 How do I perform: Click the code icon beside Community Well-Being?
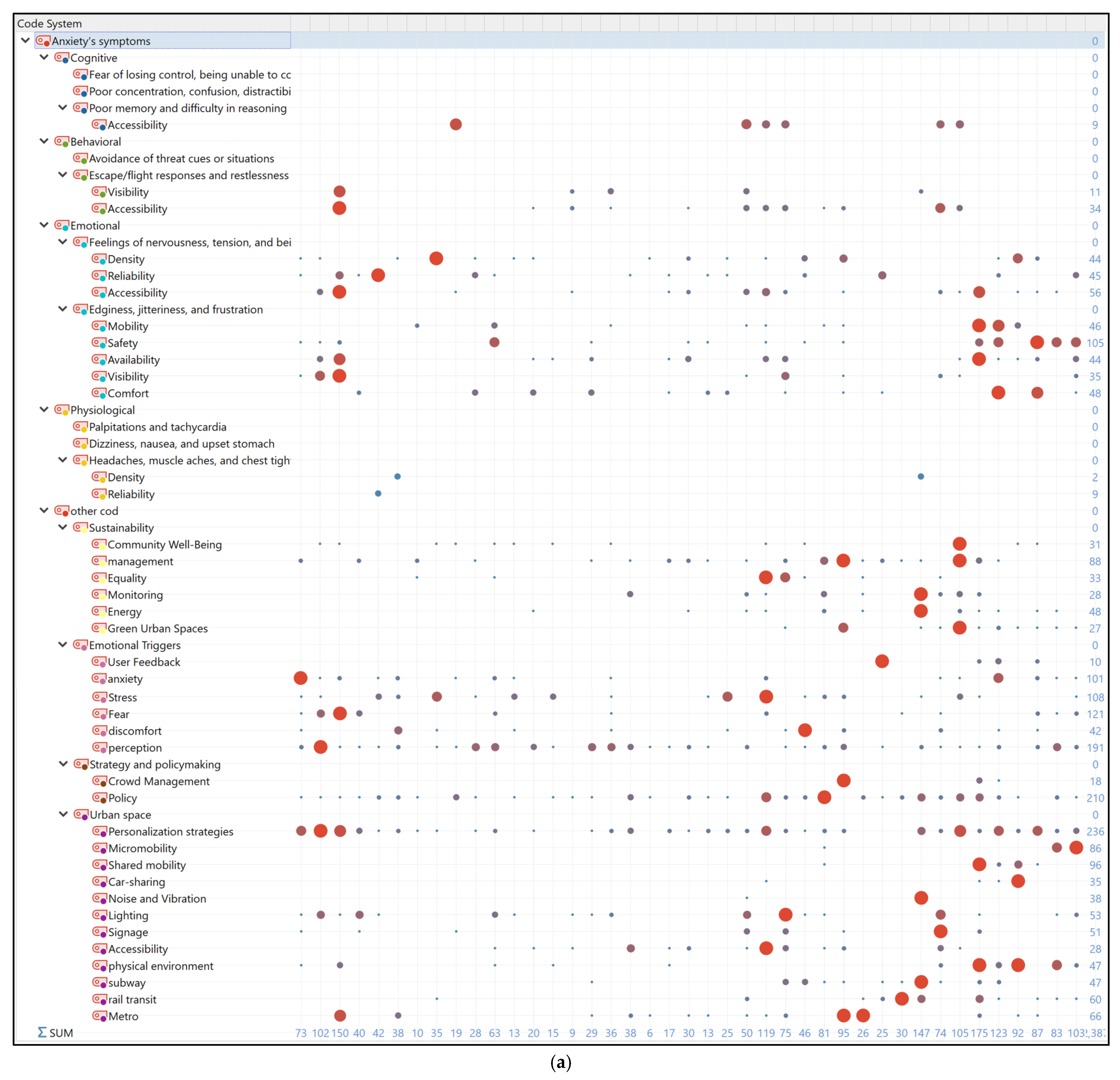(x=99, y=545)
